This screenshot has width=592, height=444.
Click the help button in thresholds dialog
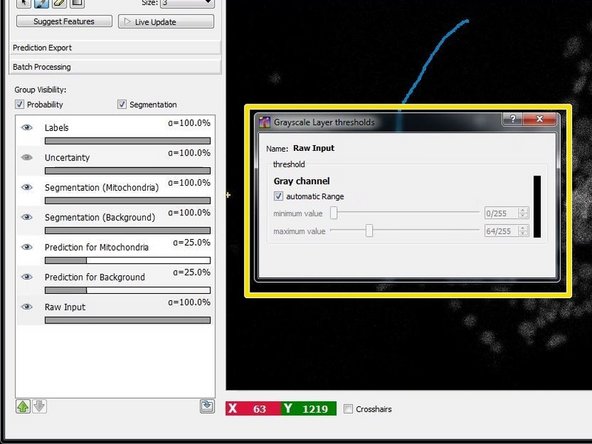click(512, 119)
